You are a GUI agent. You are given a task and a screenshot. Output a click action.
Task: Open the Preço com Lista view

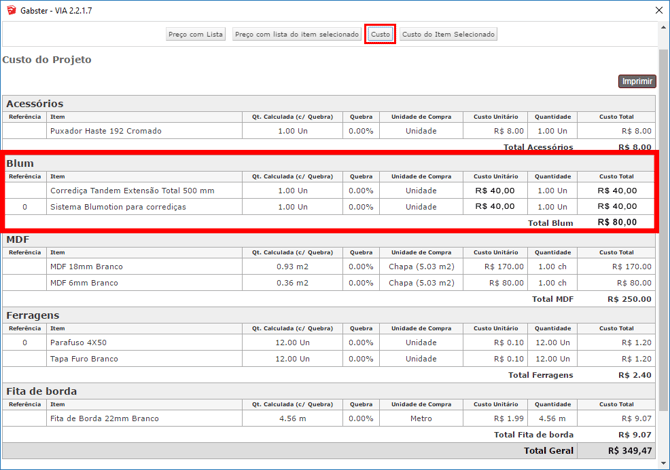point(196,34)
